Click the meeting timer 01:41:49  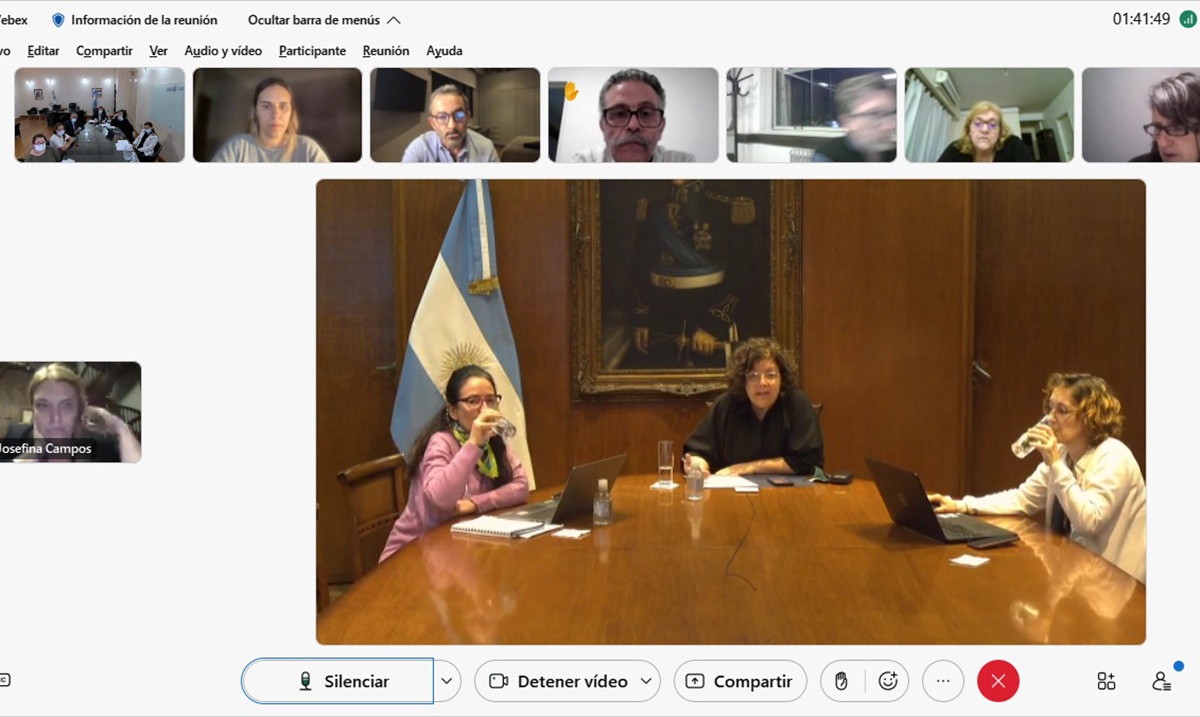(1141, 19)
